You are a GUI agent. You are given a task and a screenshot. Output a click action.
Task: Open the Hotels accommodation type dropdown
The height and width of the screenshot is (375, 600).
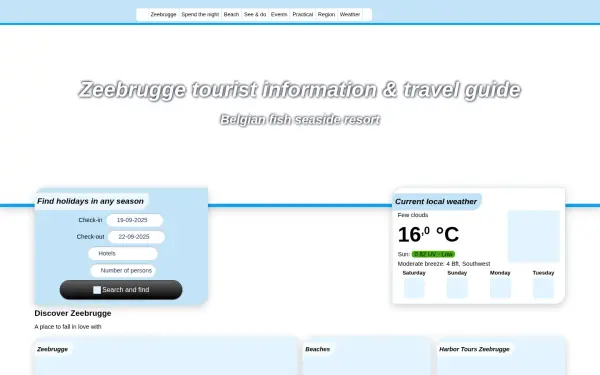(x=123, y=253)
